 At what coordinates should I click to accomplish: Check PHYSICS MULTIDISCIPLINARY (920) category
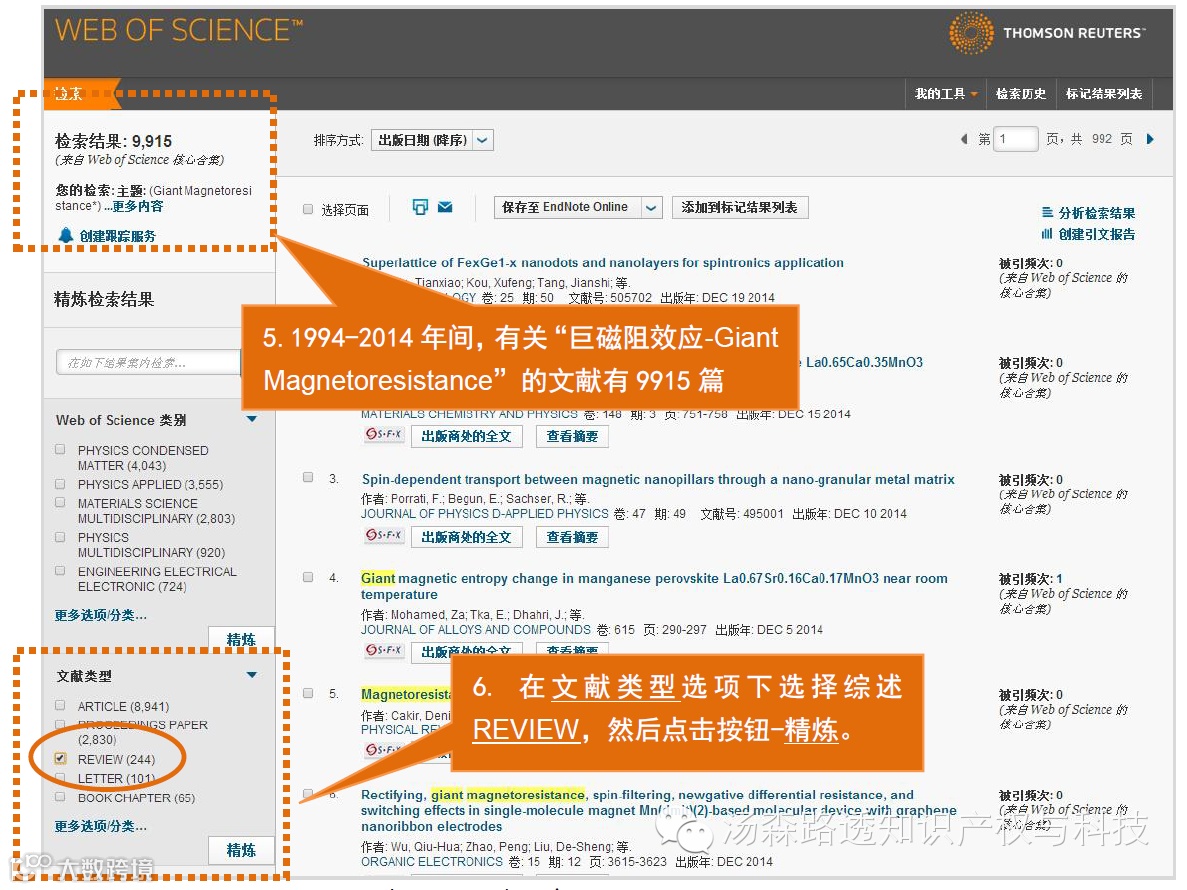coord(60,537)
